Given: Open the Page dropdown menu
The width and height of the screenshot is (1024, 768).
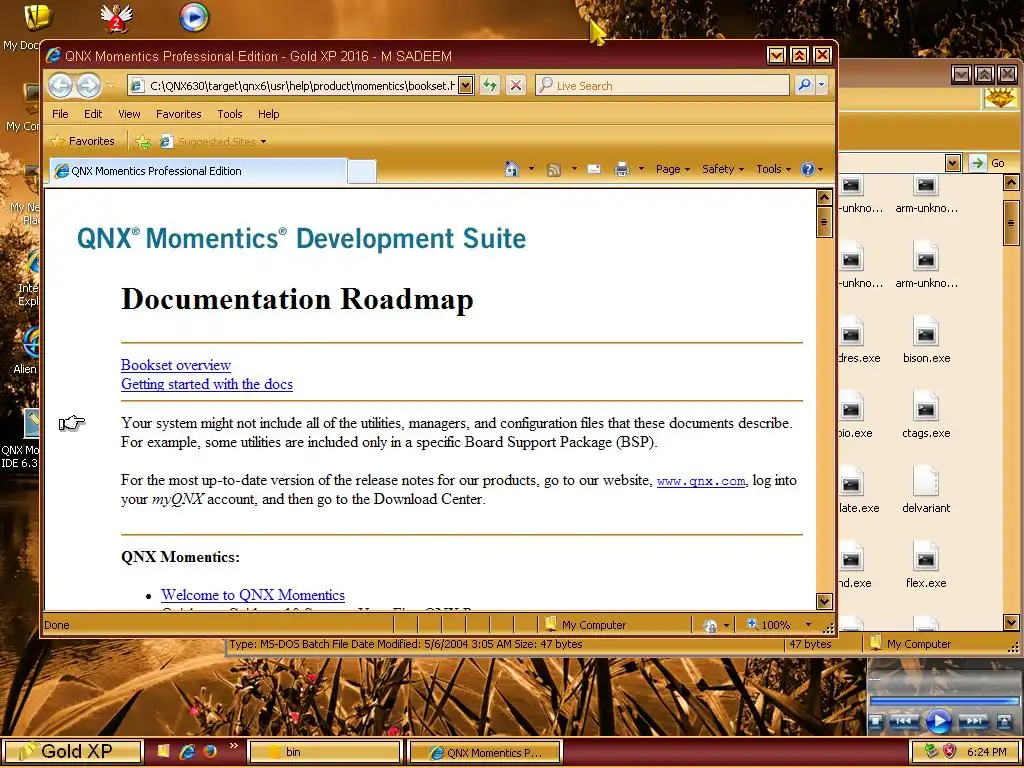Looking at the screenshot, I should 673,169.
